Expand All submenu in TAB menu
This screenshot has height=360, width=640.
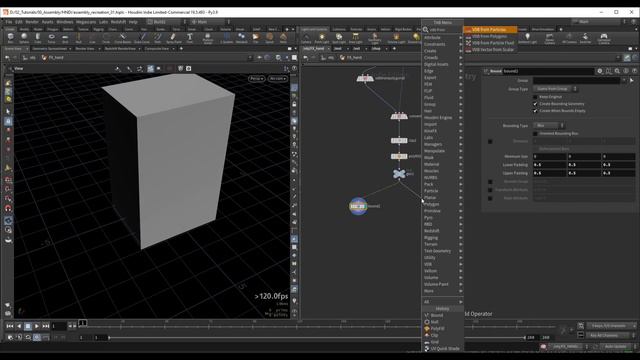pos(442,302)
